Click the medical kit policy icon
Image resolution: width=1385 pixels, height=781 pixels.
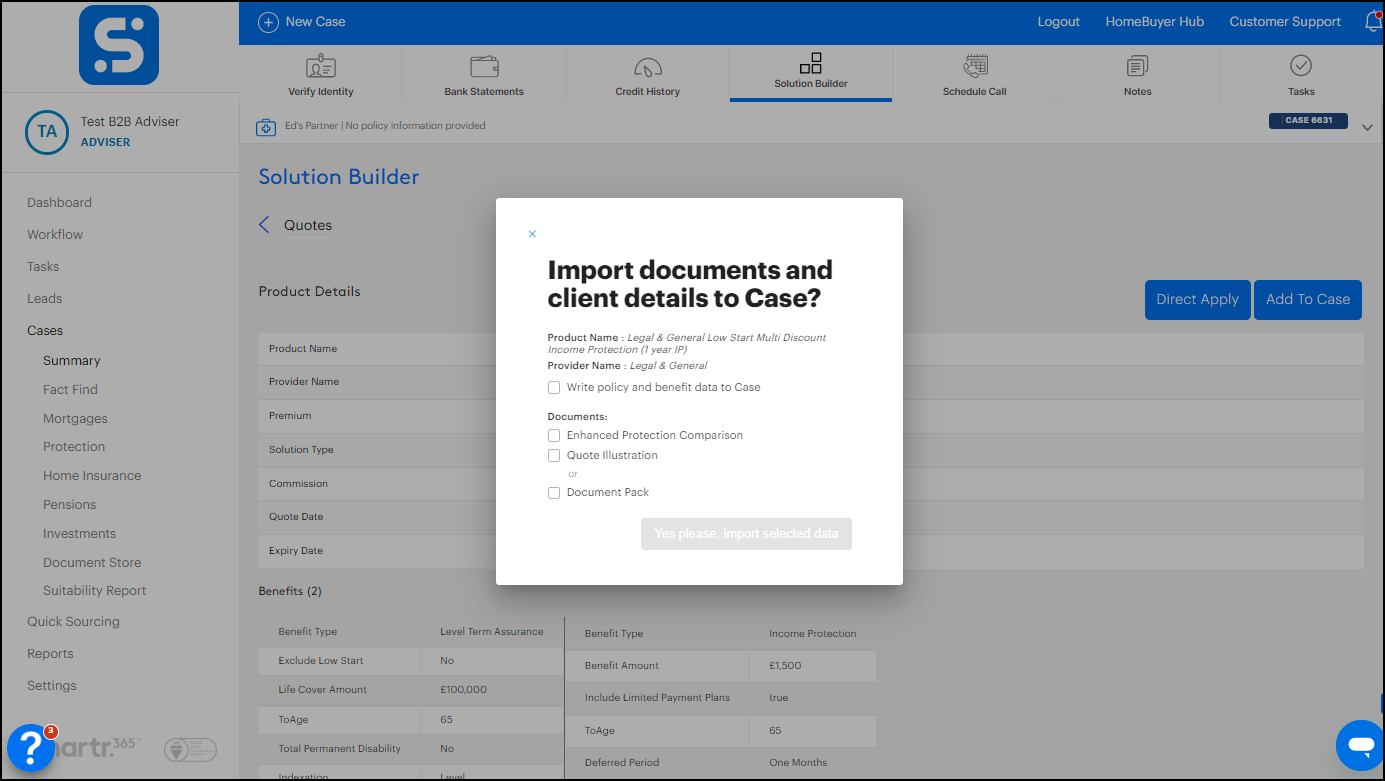(266, 127)
